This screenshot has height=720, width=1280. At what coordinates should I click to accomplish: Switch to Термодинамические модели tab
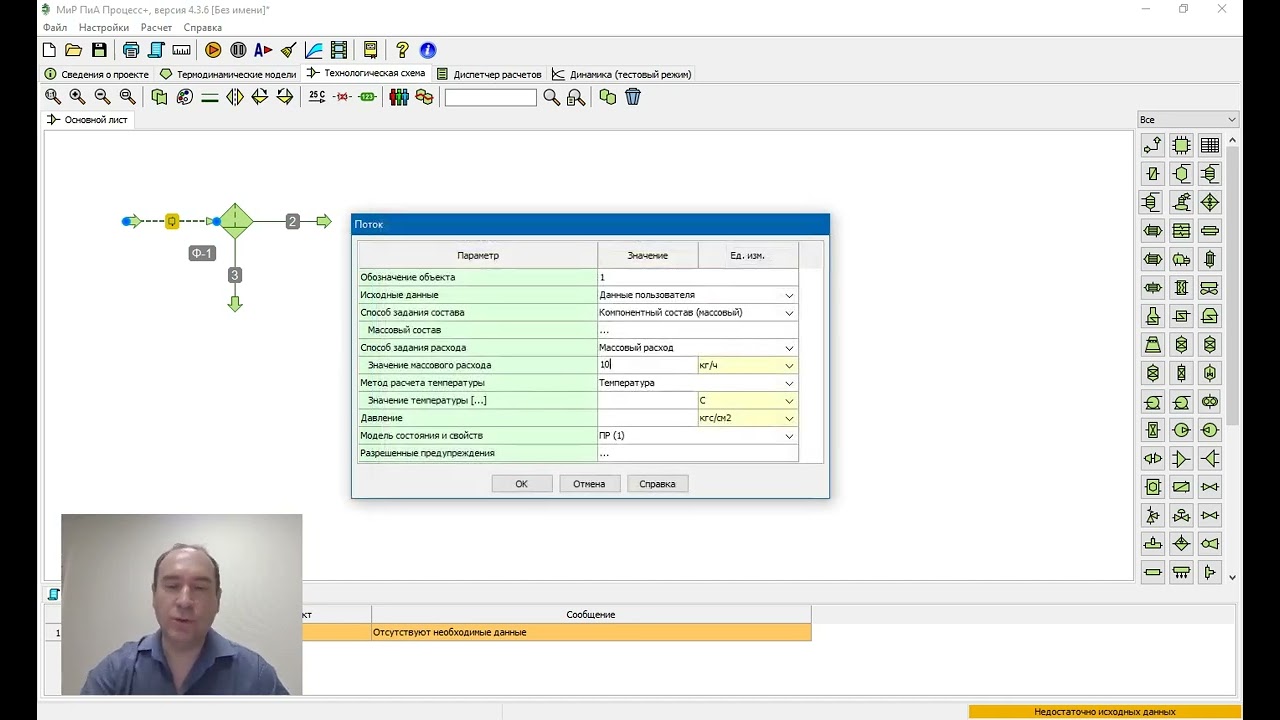(x=228, y=74)
